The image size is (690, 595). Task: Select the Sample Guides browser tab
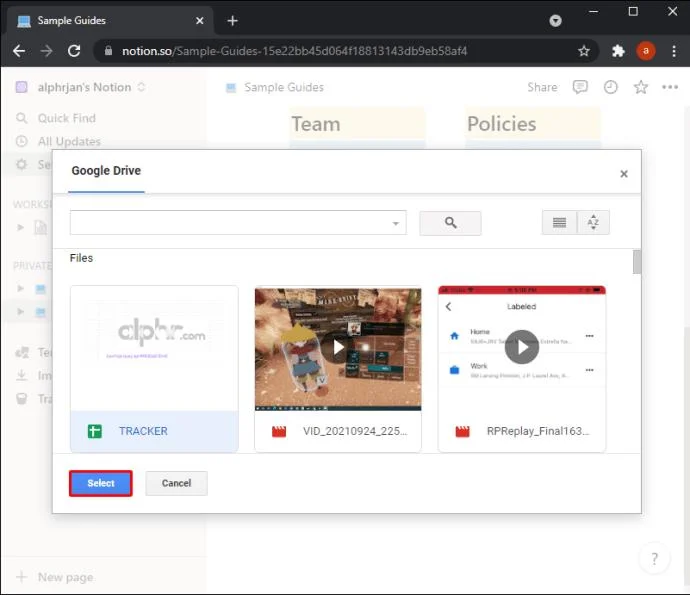(x=108, y=21)
